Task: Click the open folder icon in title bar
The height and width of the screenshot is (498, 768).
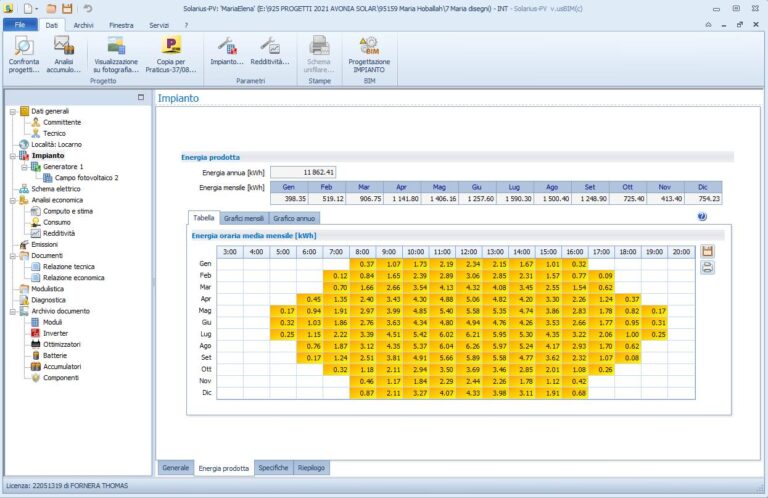Action: tap(51, 8)
